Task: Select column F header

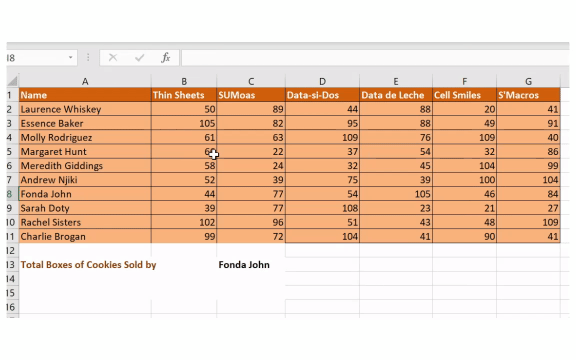Action: (464, 81)
